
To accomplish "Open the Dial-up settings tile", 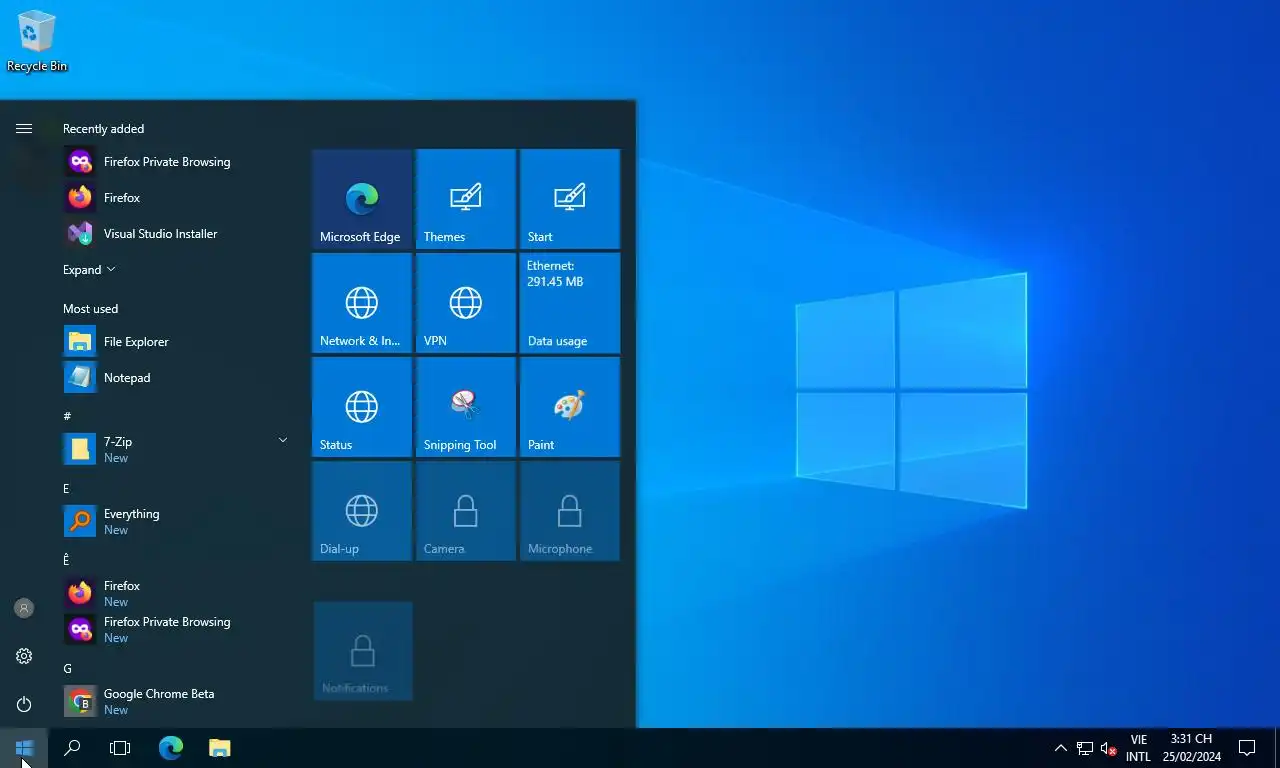I will [x=362, y=511].
